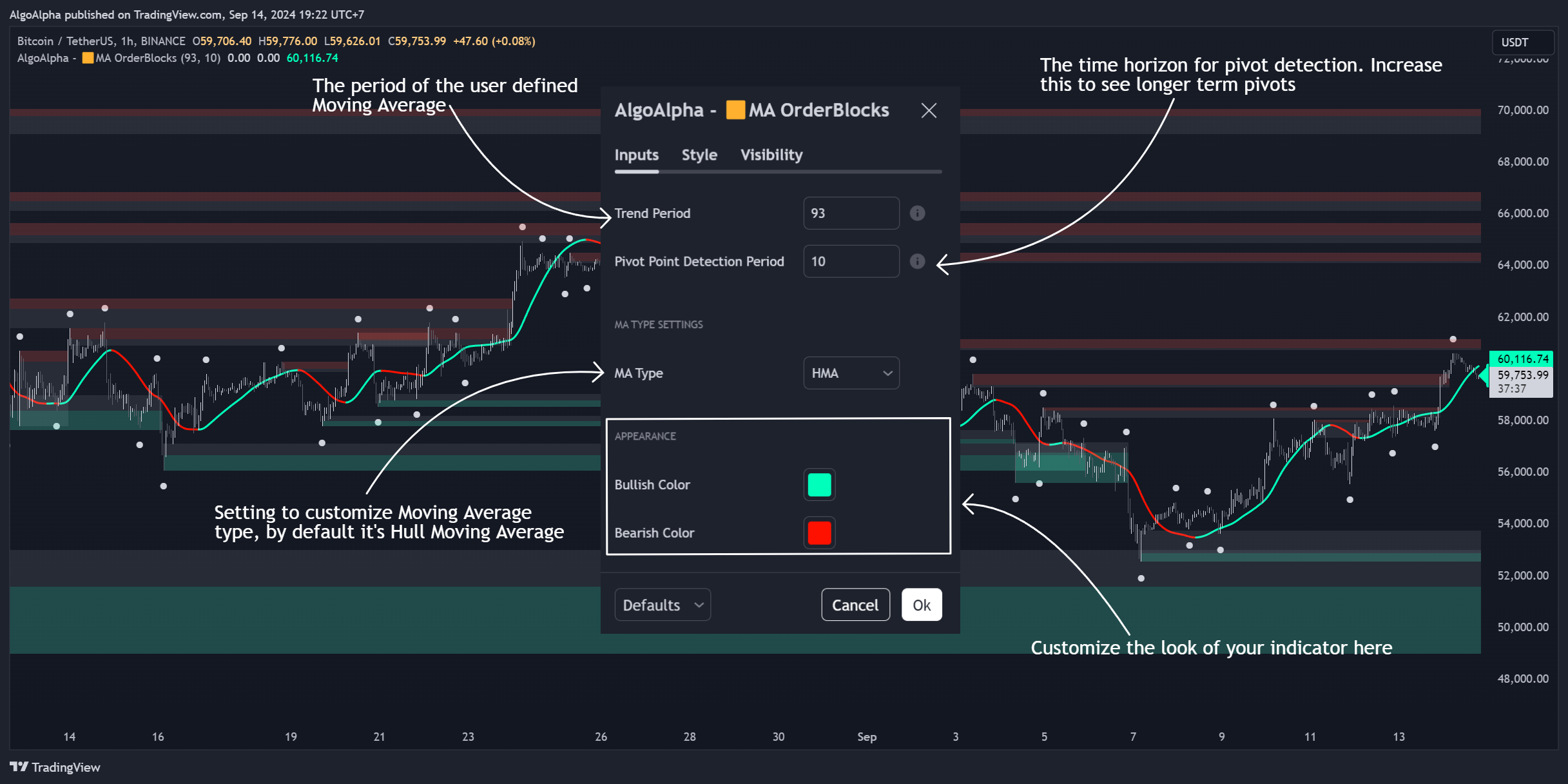The width and height of the screenshot is (1568, 784).
Task: Click the close X button on dialog
Action: coord(928,110)
